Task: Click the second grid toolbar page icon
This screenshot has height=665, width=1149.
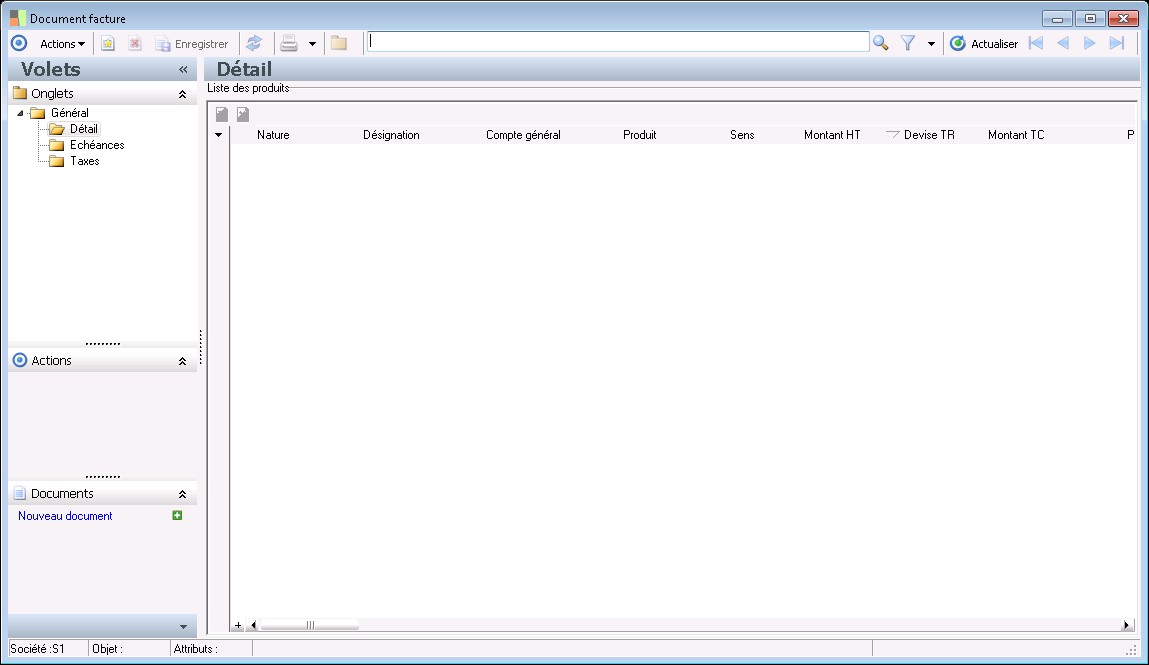Action: click(x=243, y=114)
